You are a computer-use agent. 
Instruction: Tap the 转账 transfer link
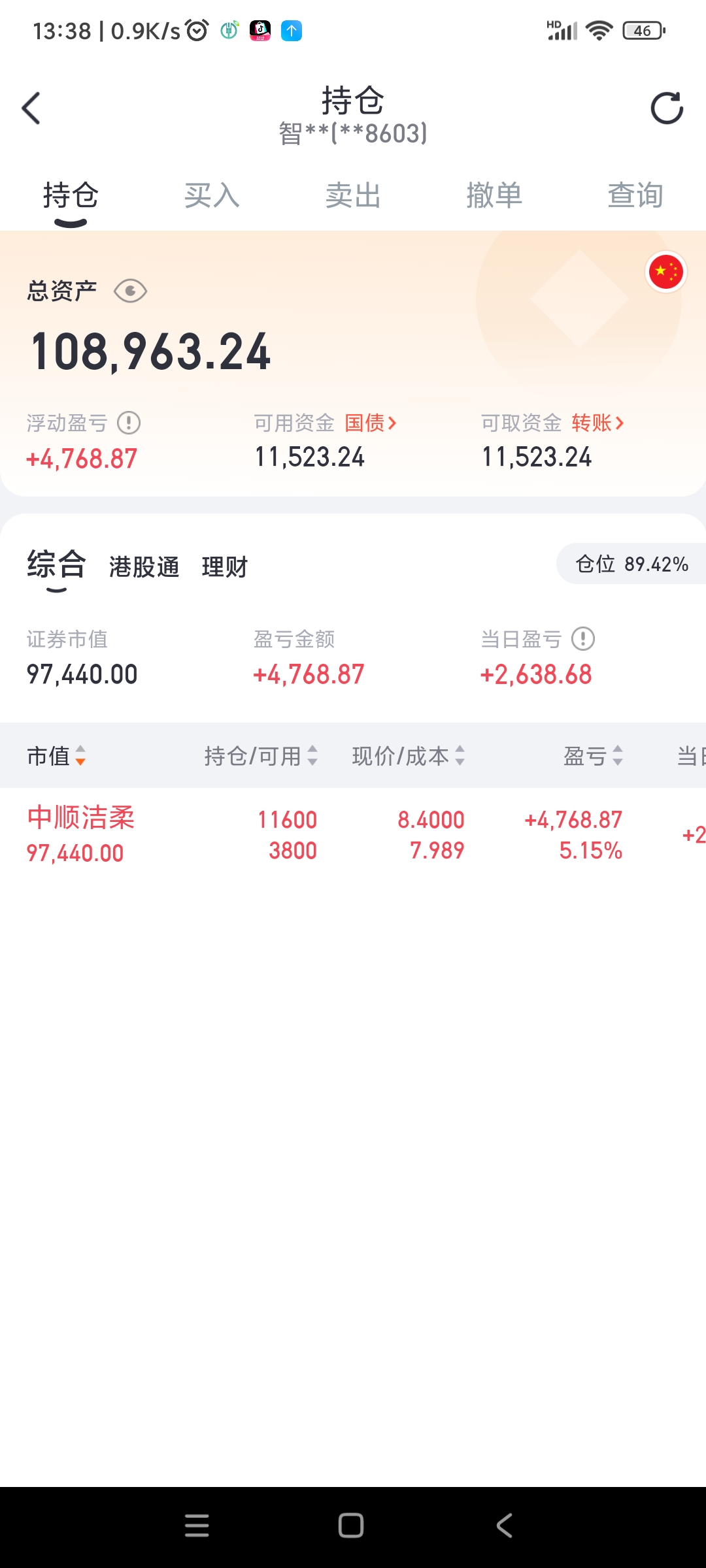click(597, 423)
